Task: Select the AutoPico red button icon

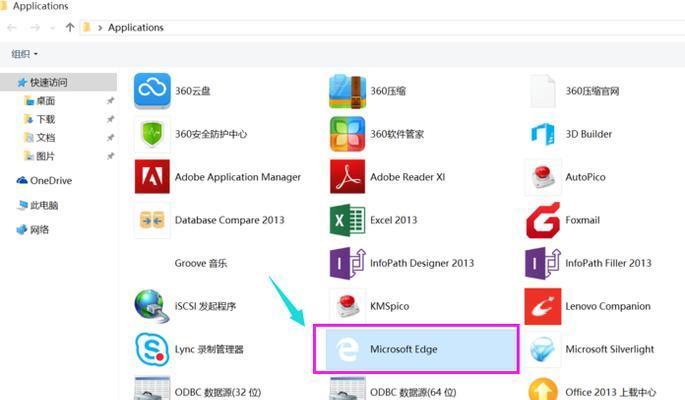Action: tap(543, 177)
